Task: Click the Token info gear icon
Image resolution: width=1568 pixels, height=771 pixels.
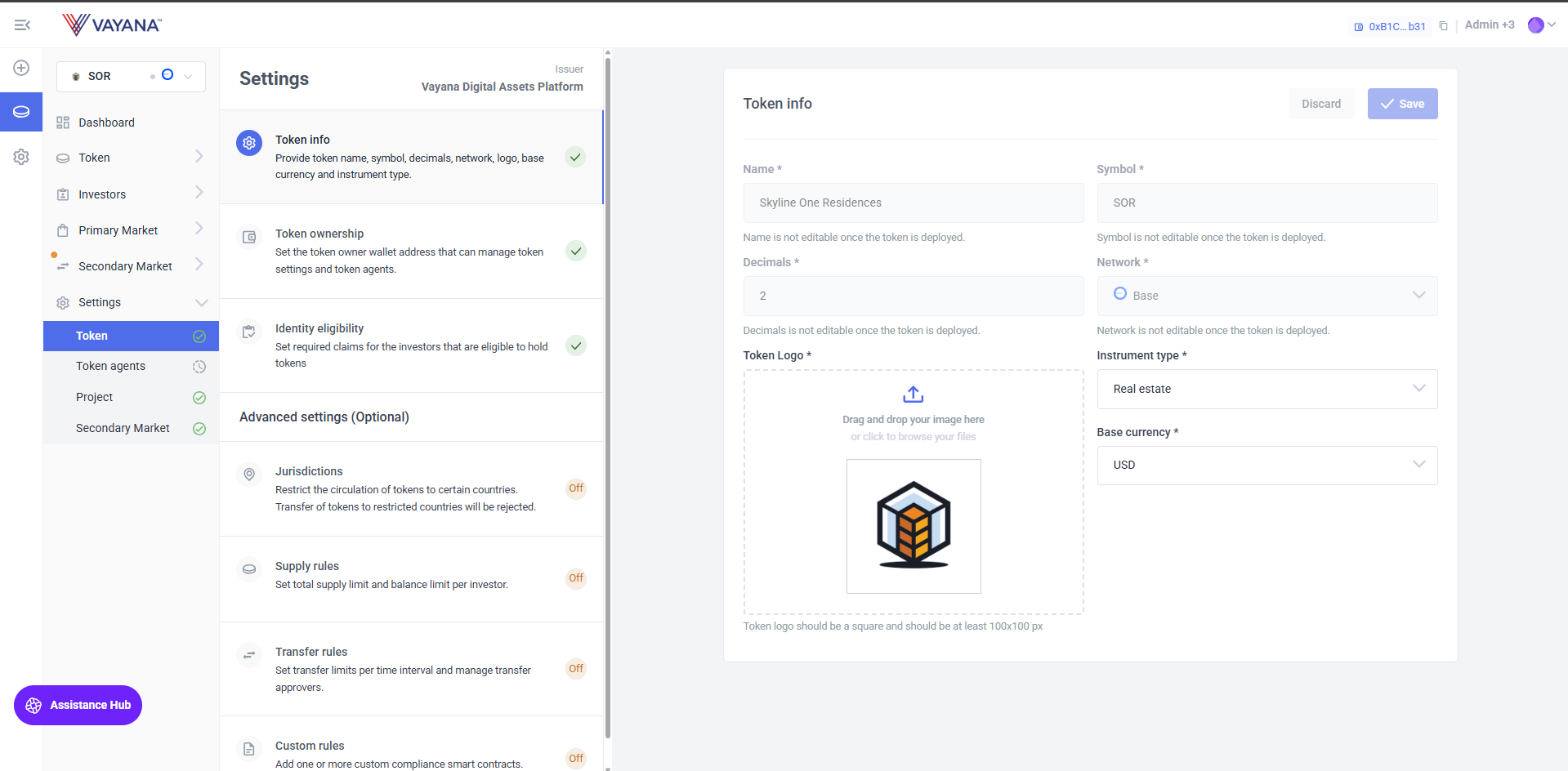Action: click(x=249, y=143)
